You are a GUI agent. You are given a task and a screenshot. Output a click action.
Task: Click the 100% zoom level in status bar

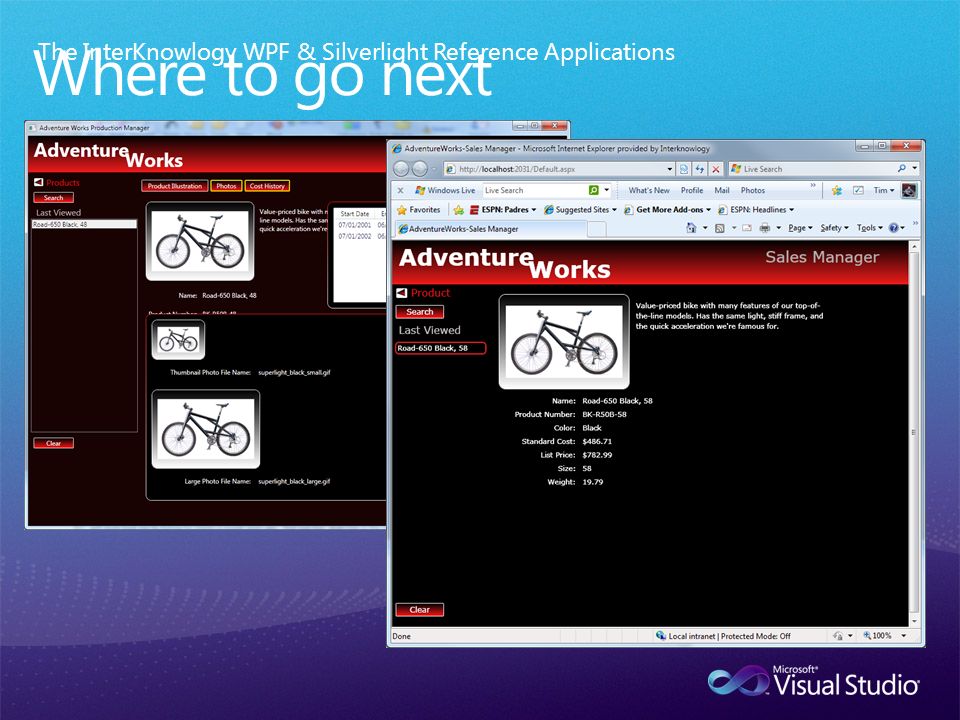pos(882,636)
